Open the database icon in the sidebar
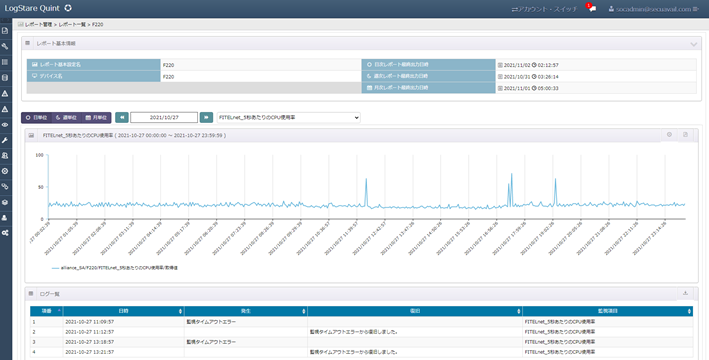This screenshot has height=360, width=709. tap(5, 78)
